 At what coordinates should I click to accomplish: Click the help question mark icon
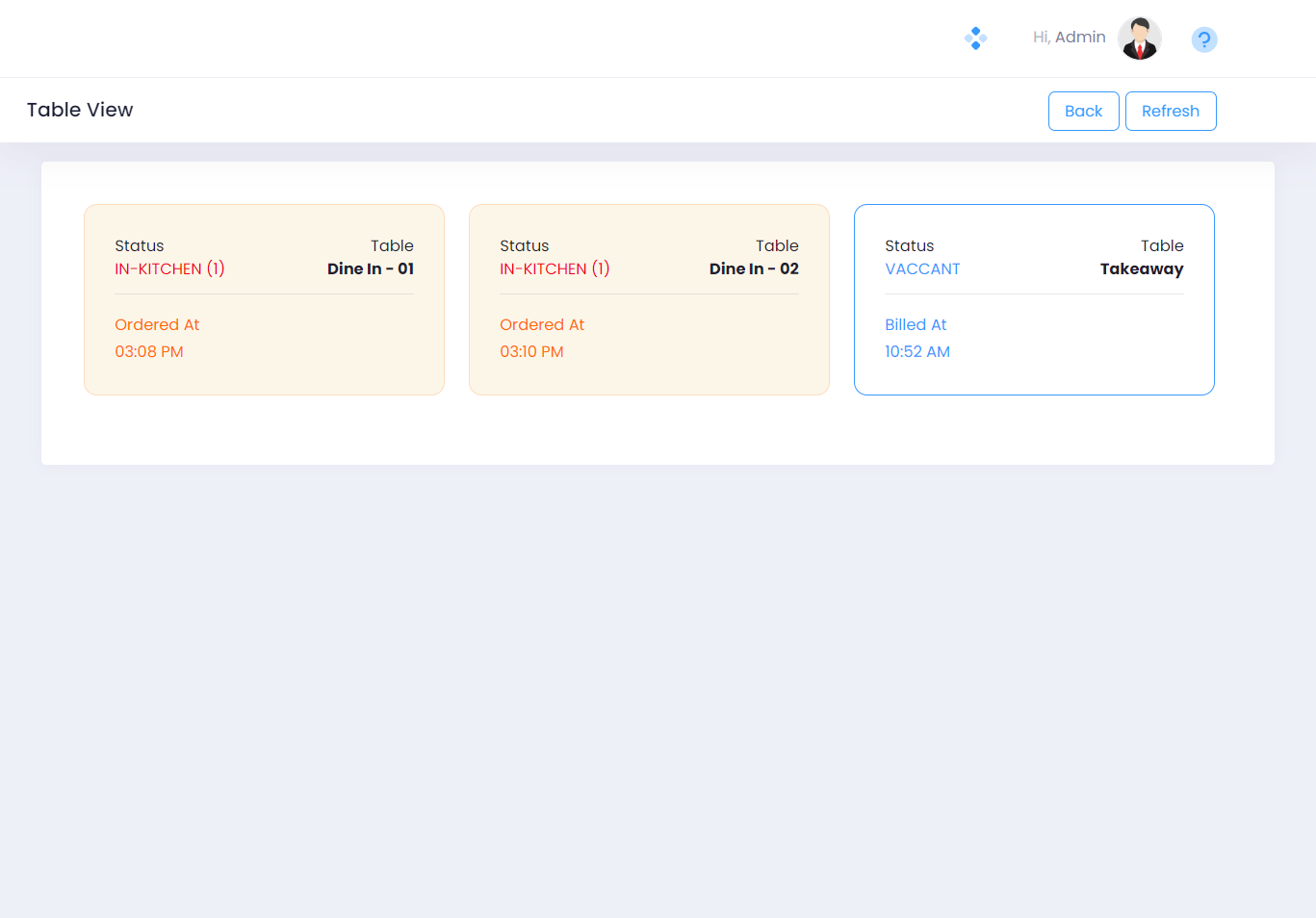tap(1203, 39)
